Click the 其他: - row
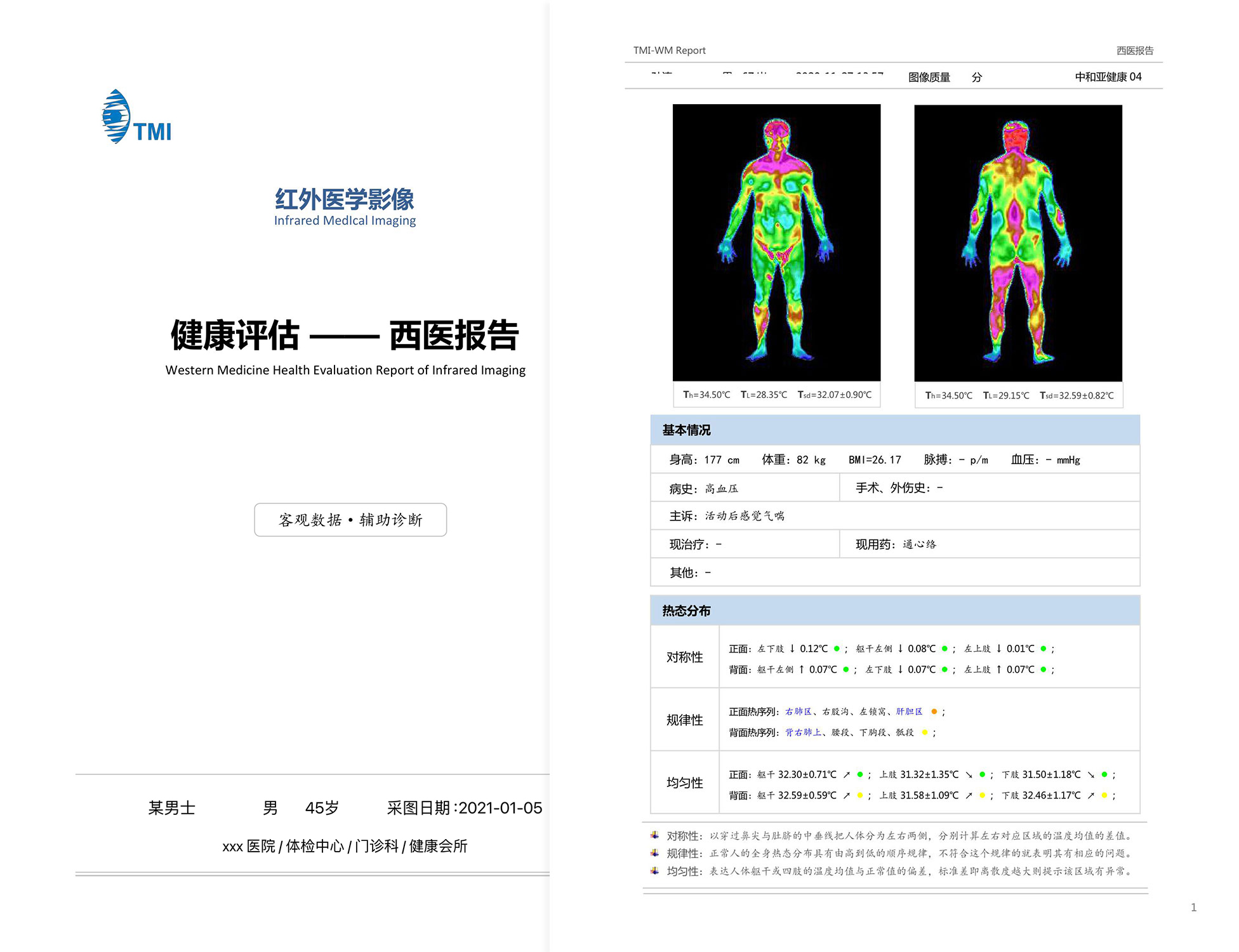This screenshot has width=1239, height=952. [895, 572]
